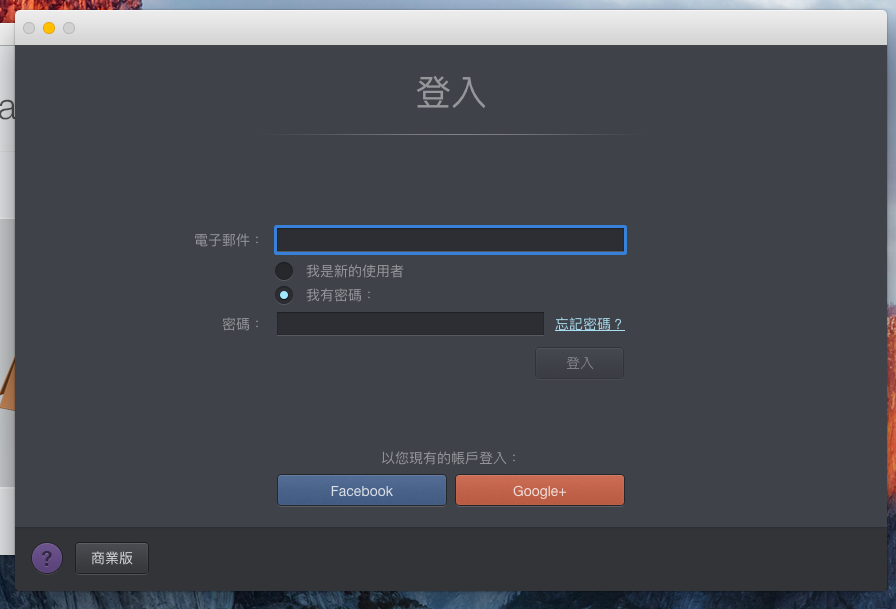Viewport: 896px width, 609px height.
Task: Open help via the purple question mark icon
Action: click(47, 558)
